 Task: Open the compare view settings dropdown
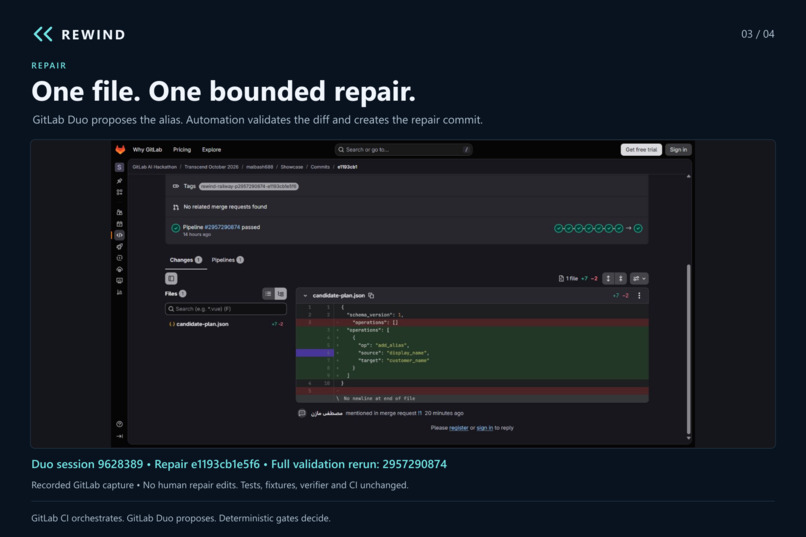pyautogui.click(x=639, y=279)
